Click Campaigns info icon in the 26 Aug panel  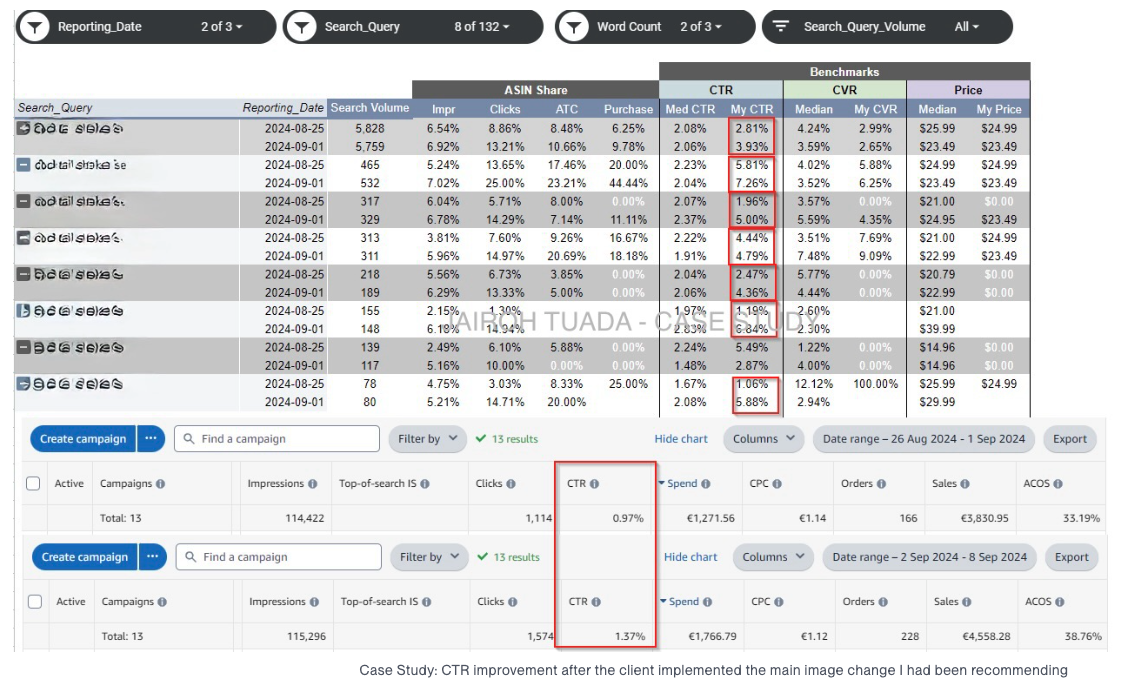pyautogui.click(x=160, y=484)
